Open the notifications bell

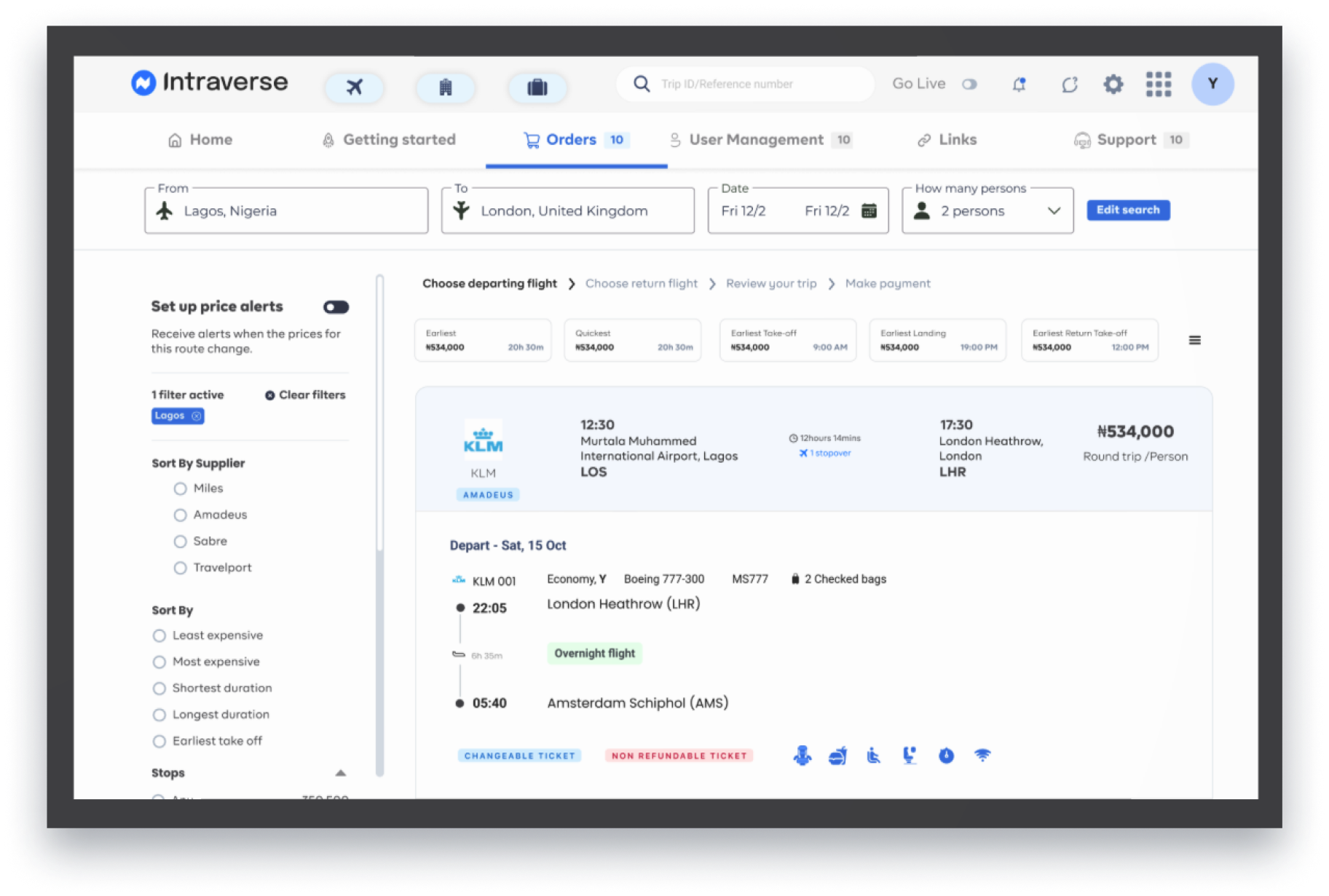[1019, 84]
